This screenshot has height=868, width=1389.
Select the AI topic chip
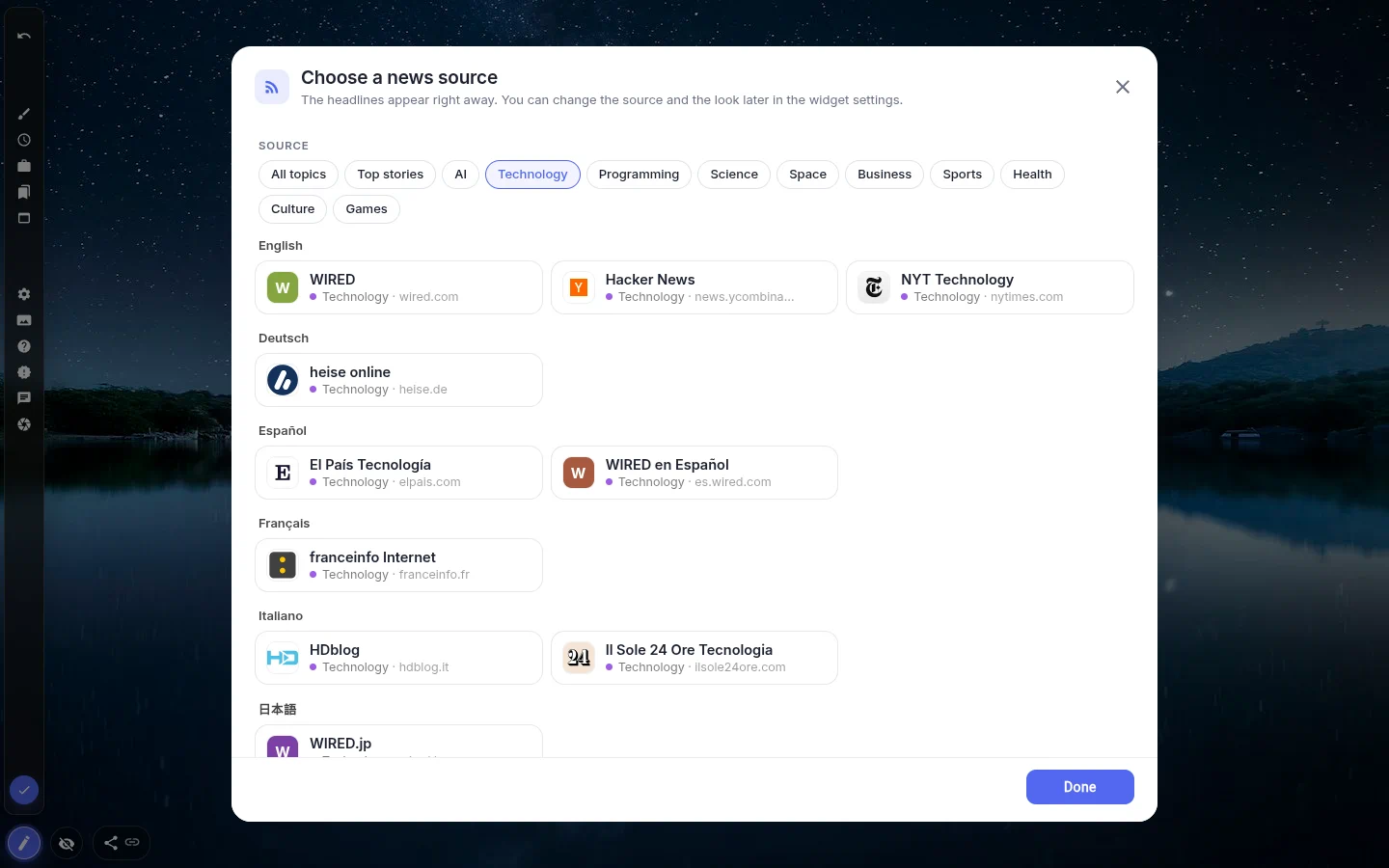461,175
